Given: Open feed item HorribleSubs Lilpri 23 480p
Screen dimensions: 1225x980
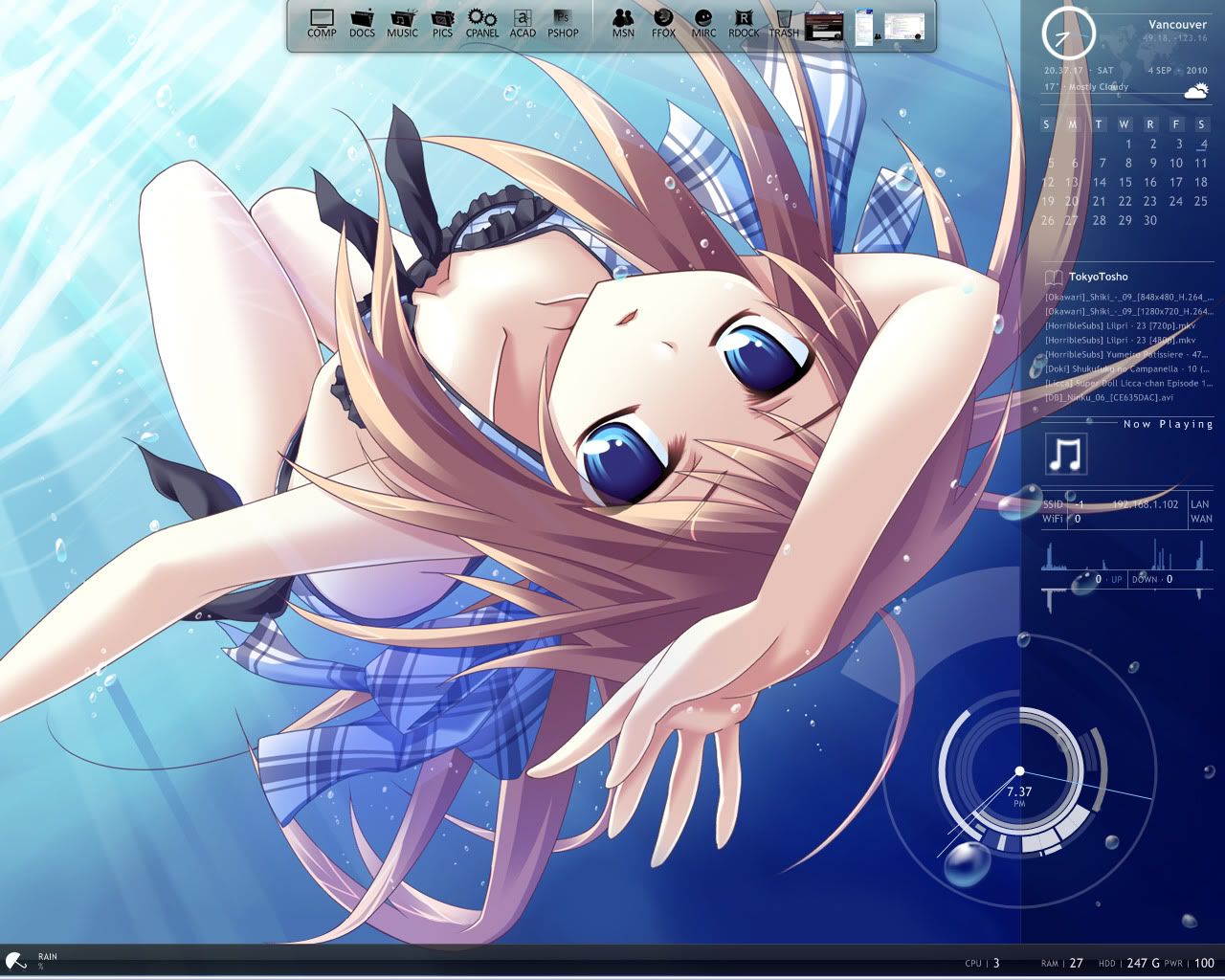Looking at the screenshot, I should [x=1121, y=340].
